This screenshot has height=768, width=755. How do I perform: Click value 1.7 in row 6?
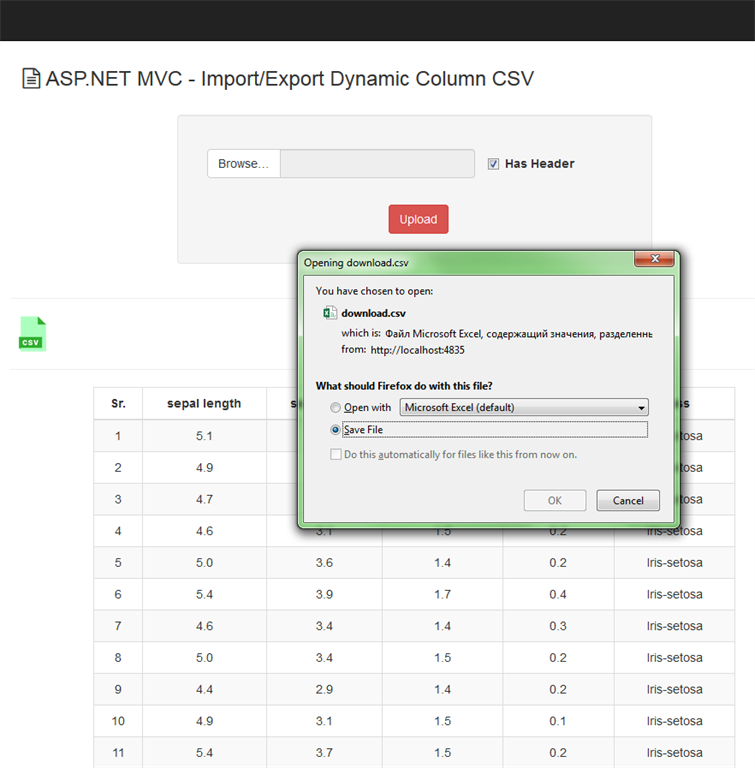click(x=442, y=594)
